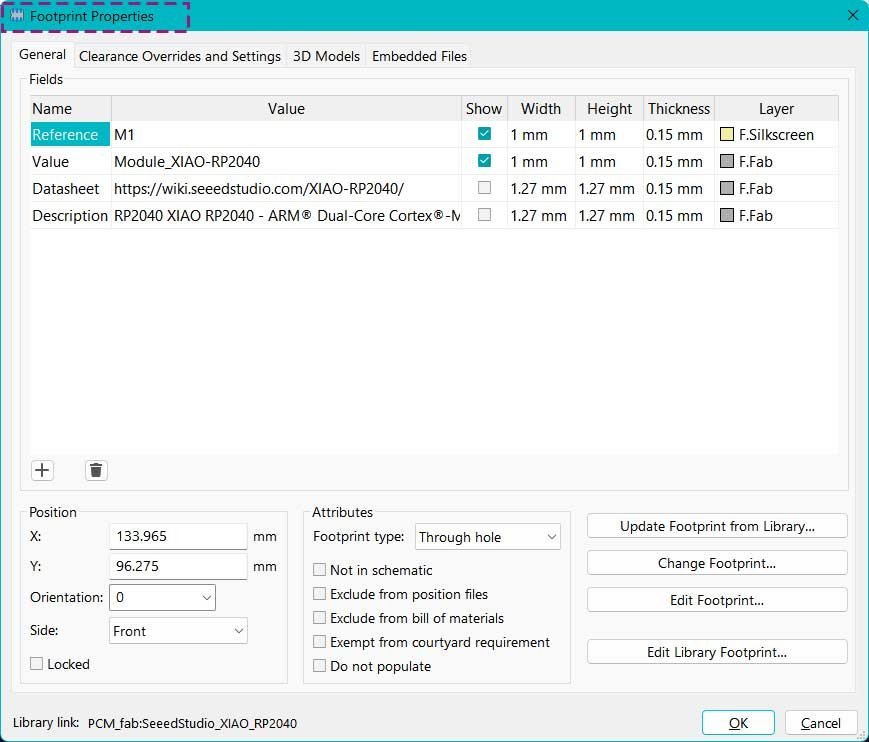The image size is (869, 742).
Task: Click the Datasheet URL value cell
Action: pyautogui.click(x=286, y=188)
